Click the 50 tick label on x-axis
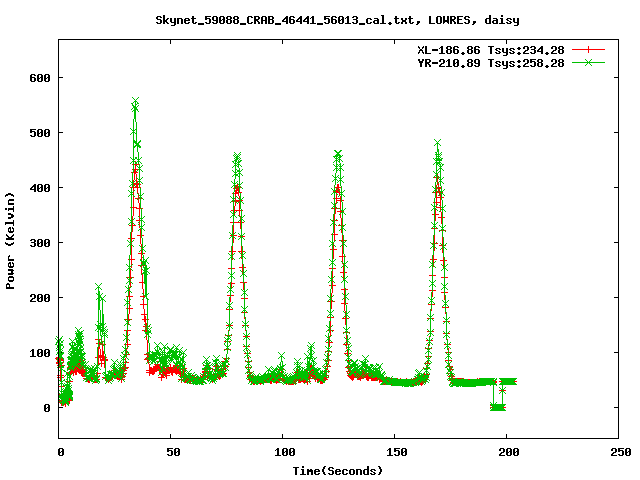The width and height of the screenshot is (640, 480). pos(171,452)
